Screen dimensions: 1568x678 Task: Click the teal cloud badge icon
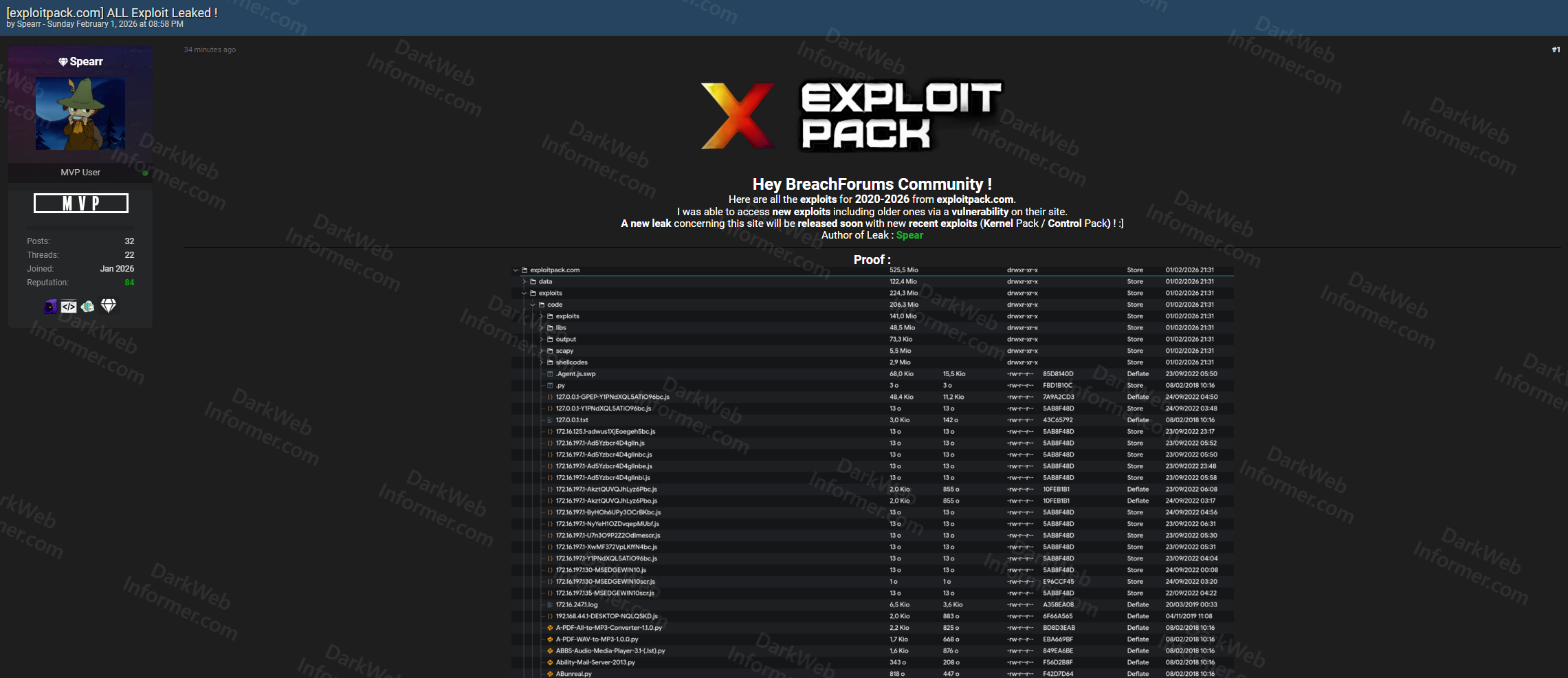click(88, 307)
